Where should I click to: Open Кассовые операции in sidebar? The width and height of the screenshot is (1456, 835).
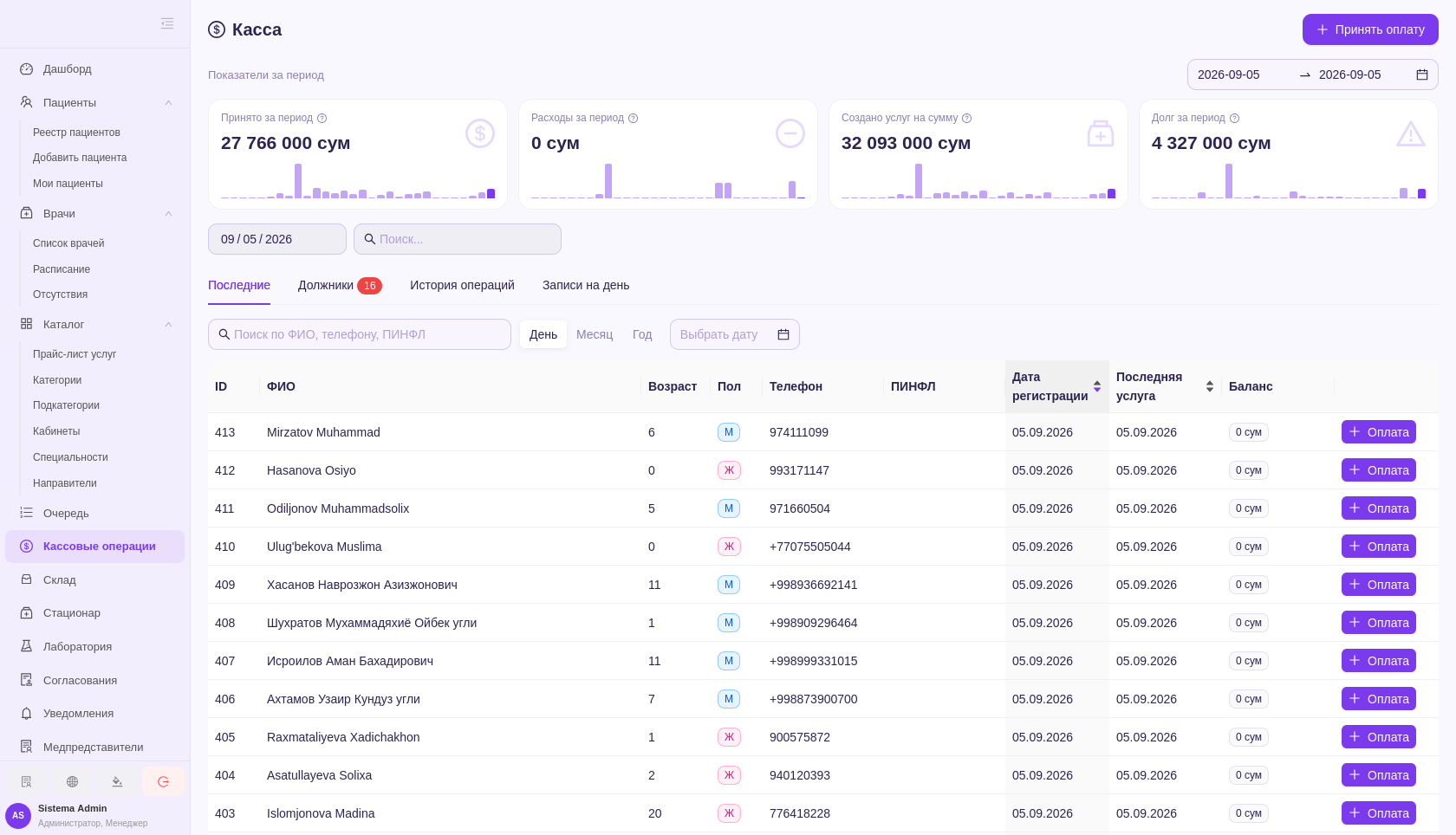pyautogui.click(x=95, y=547)
